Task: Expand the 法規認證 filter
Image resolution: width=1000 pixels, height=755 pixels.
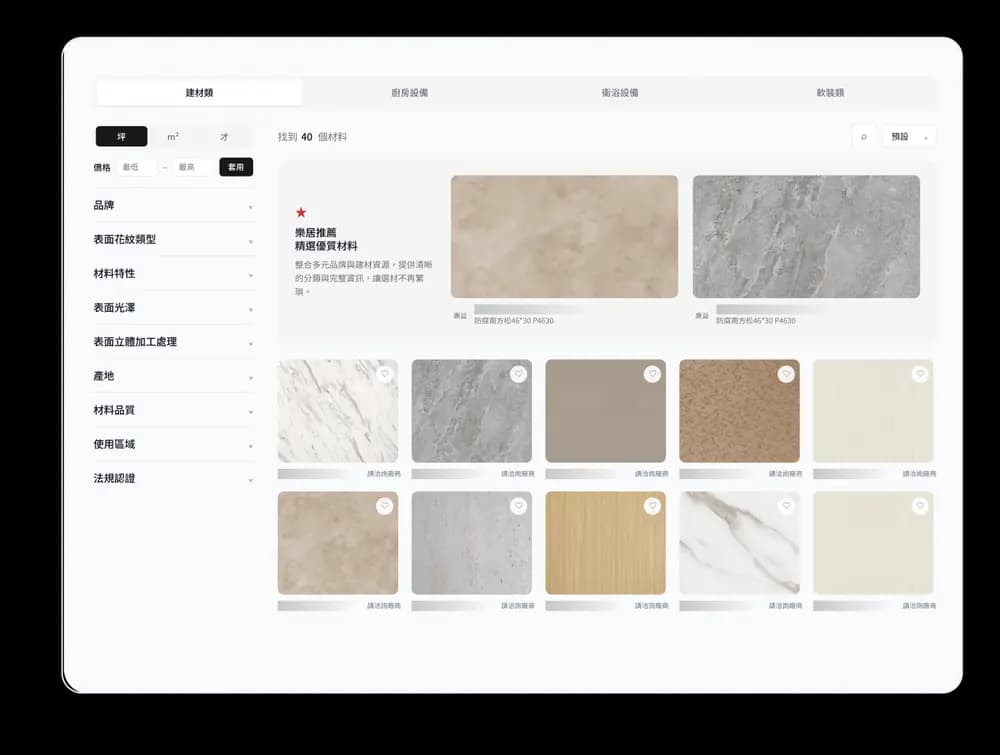Action: [x=173, y=478]
